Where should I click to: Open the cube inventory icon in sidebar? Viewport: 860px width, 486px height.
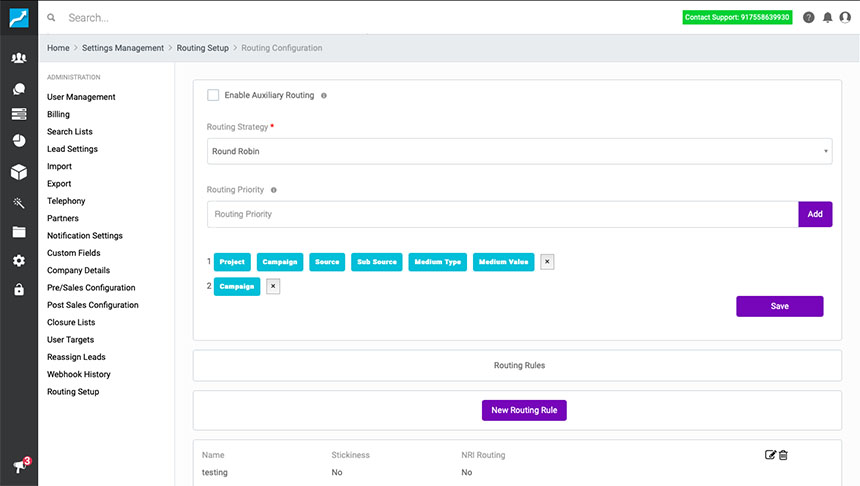(x=19, y=172)
